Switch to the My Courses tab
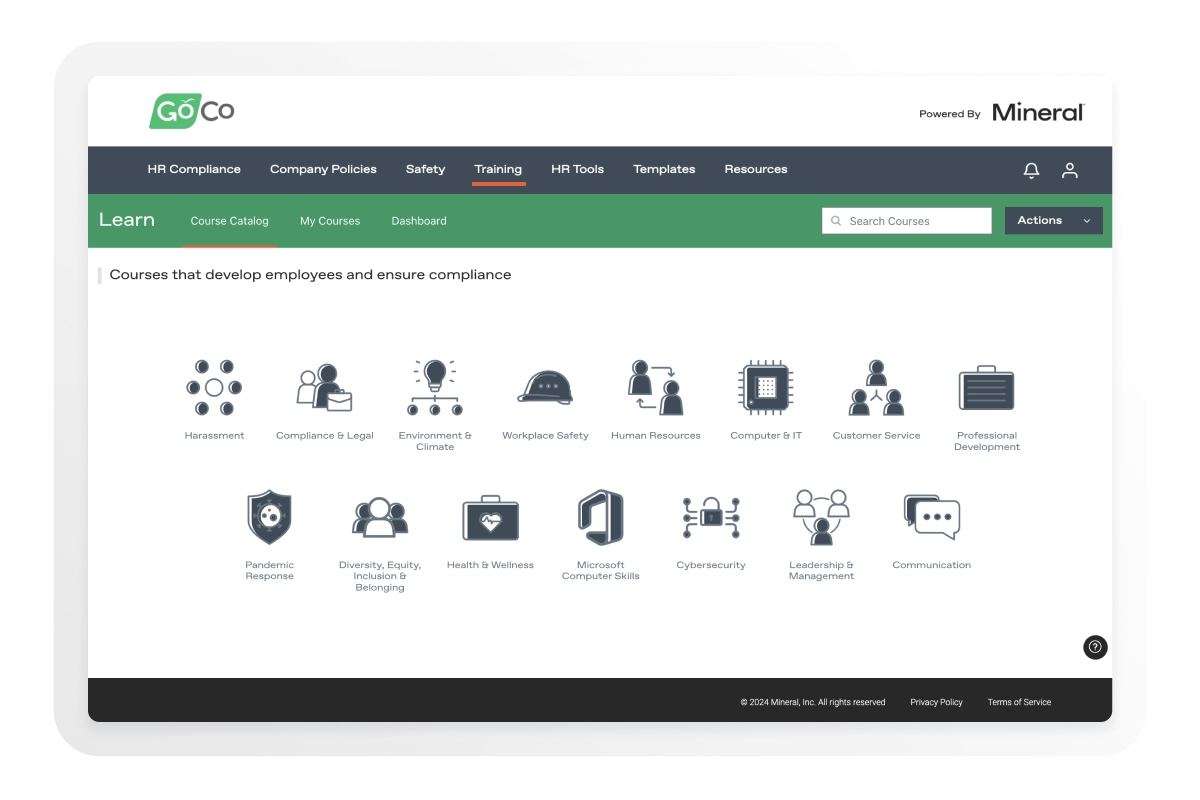Viewport: 1200px width, 800px height. coord(330,220)
